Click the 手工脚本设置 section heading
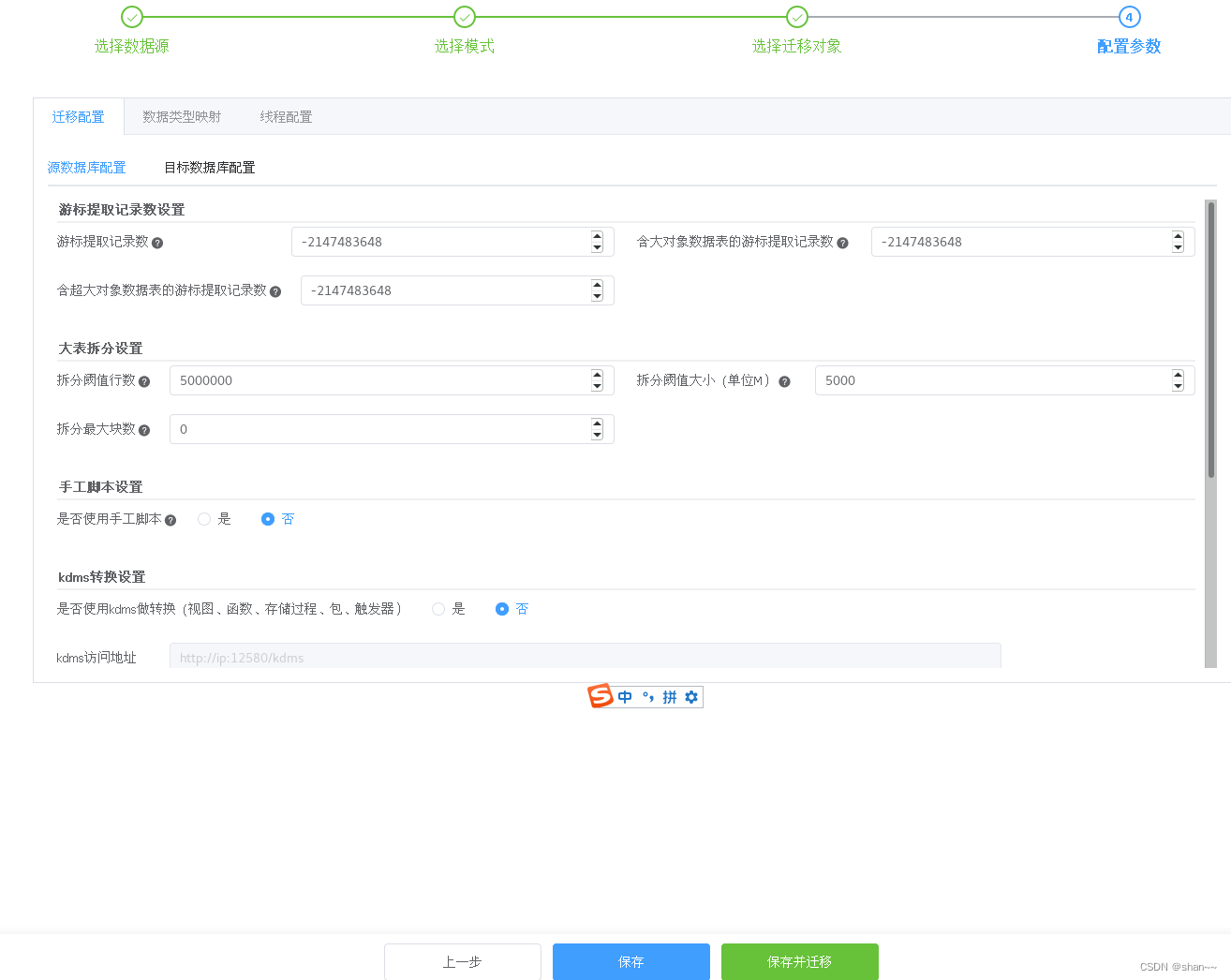 click(101, 487)
